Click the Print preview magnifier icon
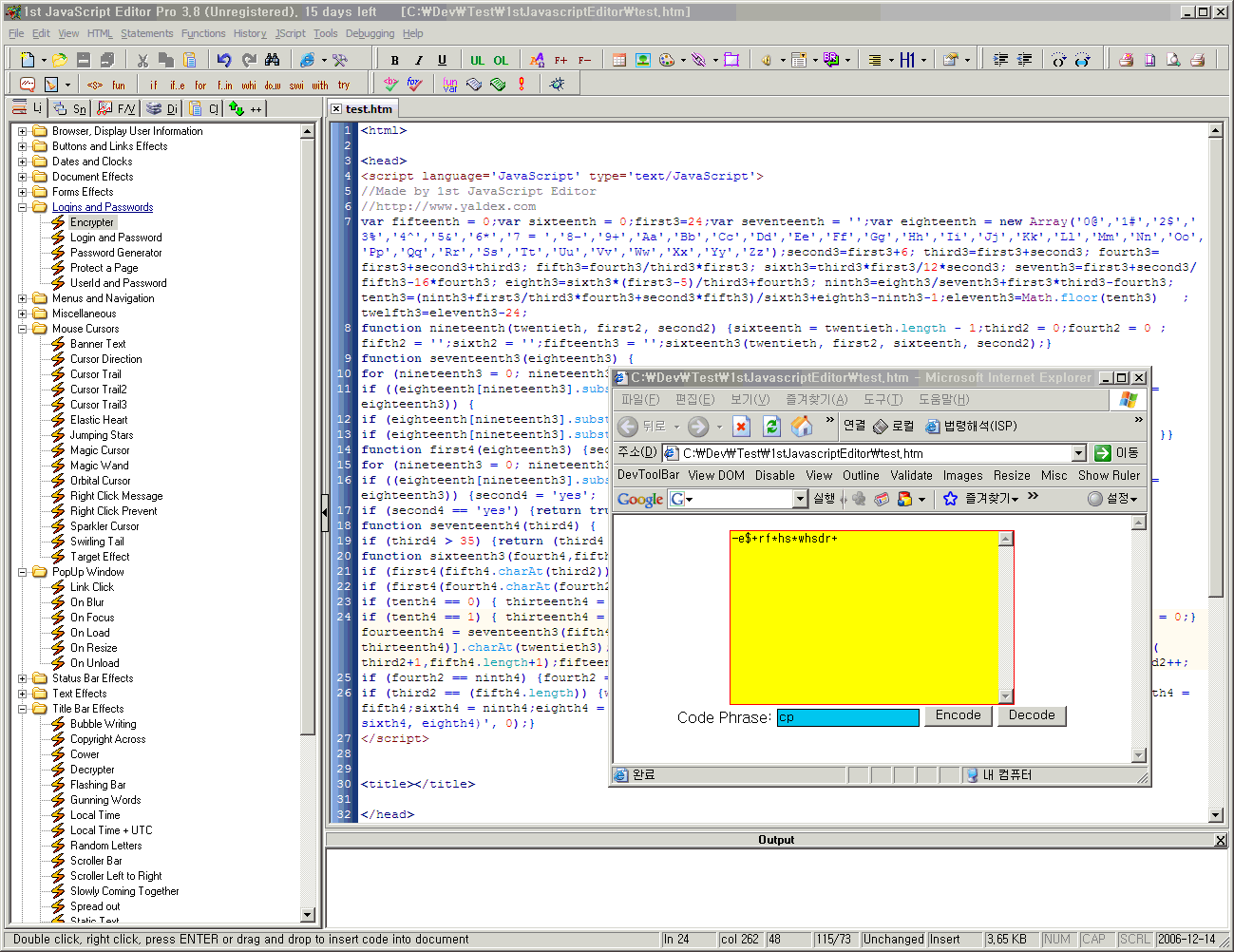 pos(1173,60)
